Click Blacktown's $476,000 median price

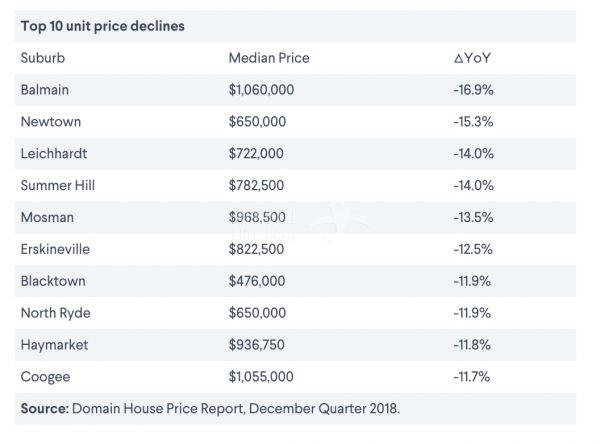coord(257,281)
